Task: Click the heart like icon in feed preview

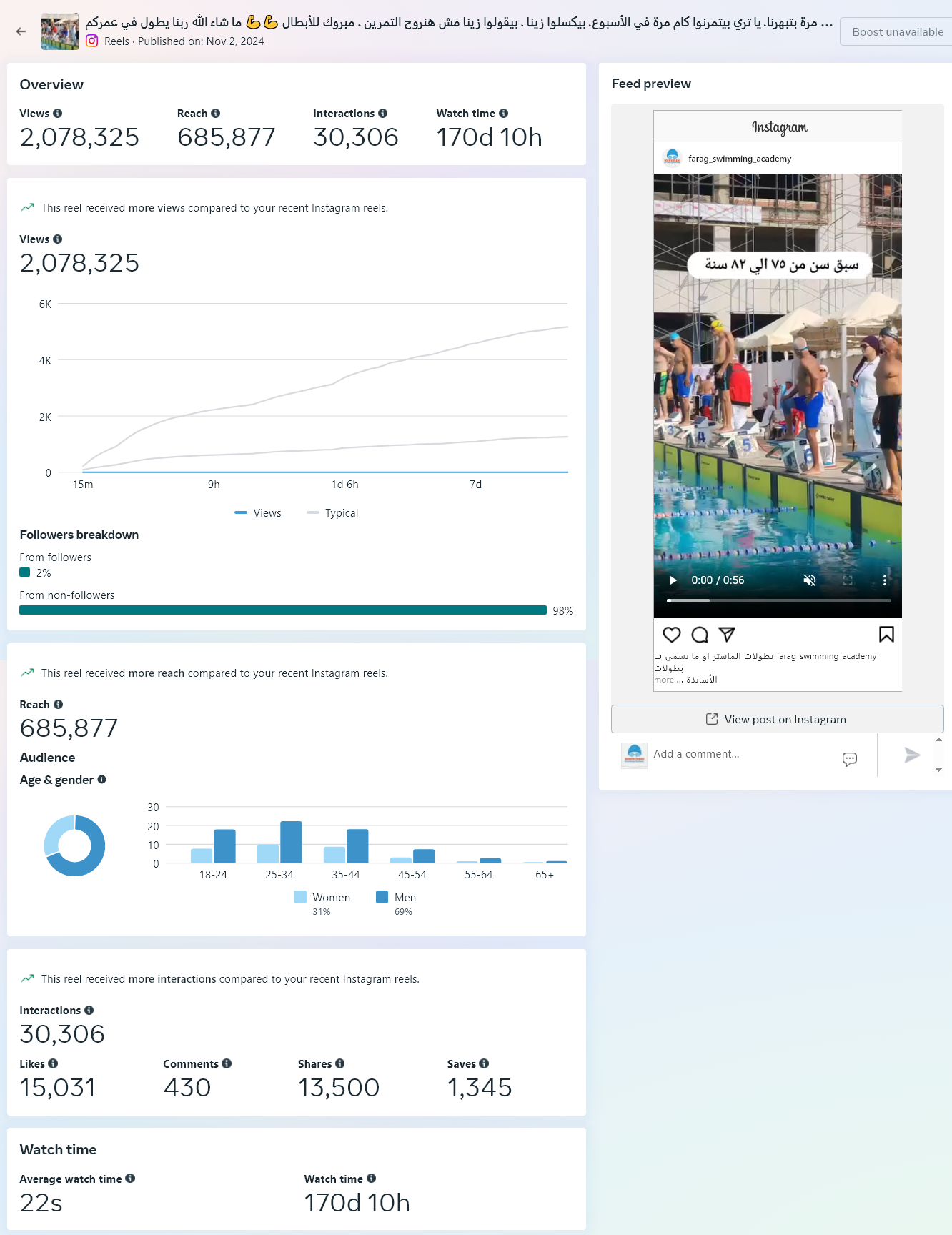Action: 672,635
